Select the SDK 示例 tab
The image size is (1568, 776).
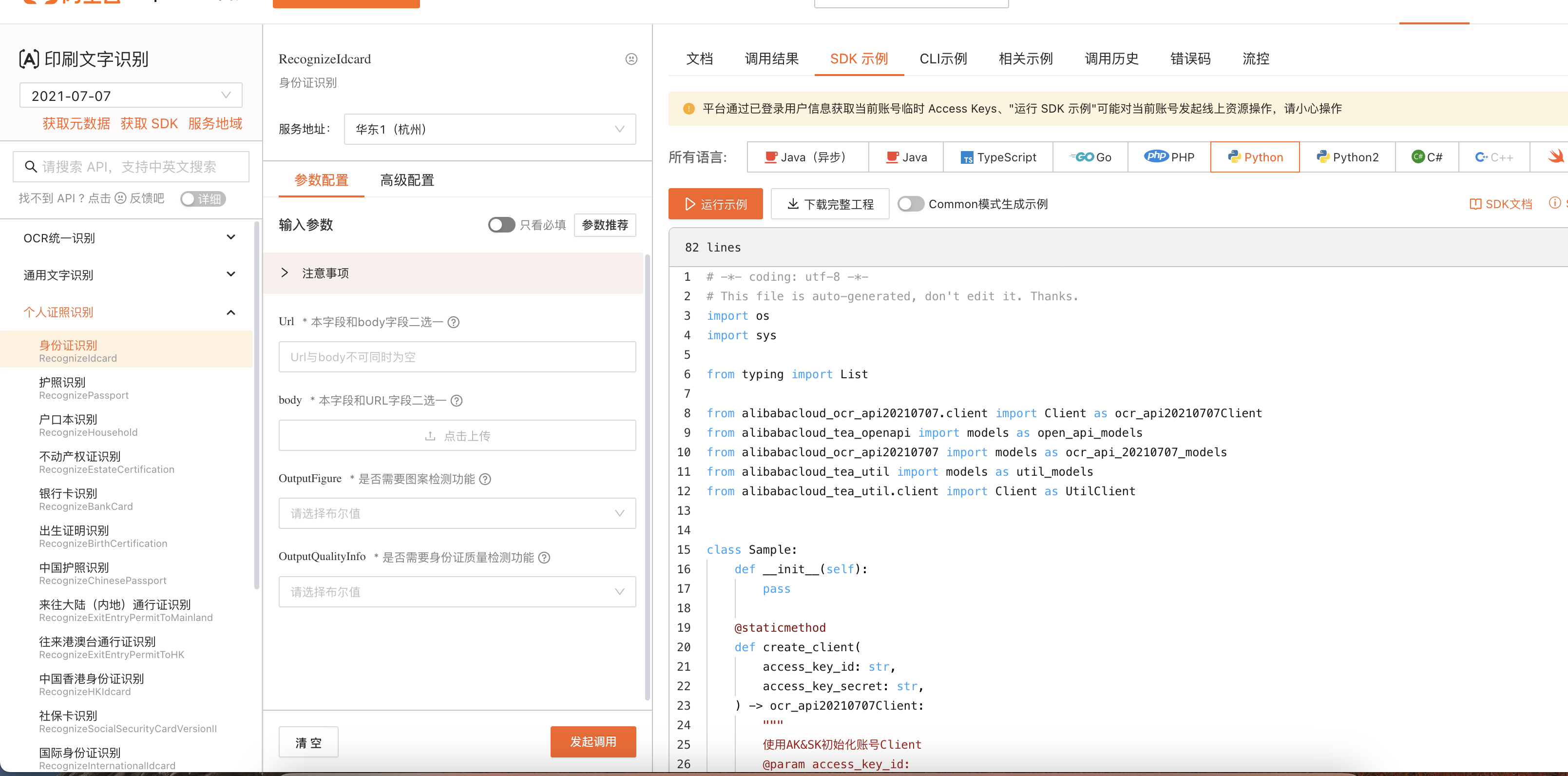[859, 58]
